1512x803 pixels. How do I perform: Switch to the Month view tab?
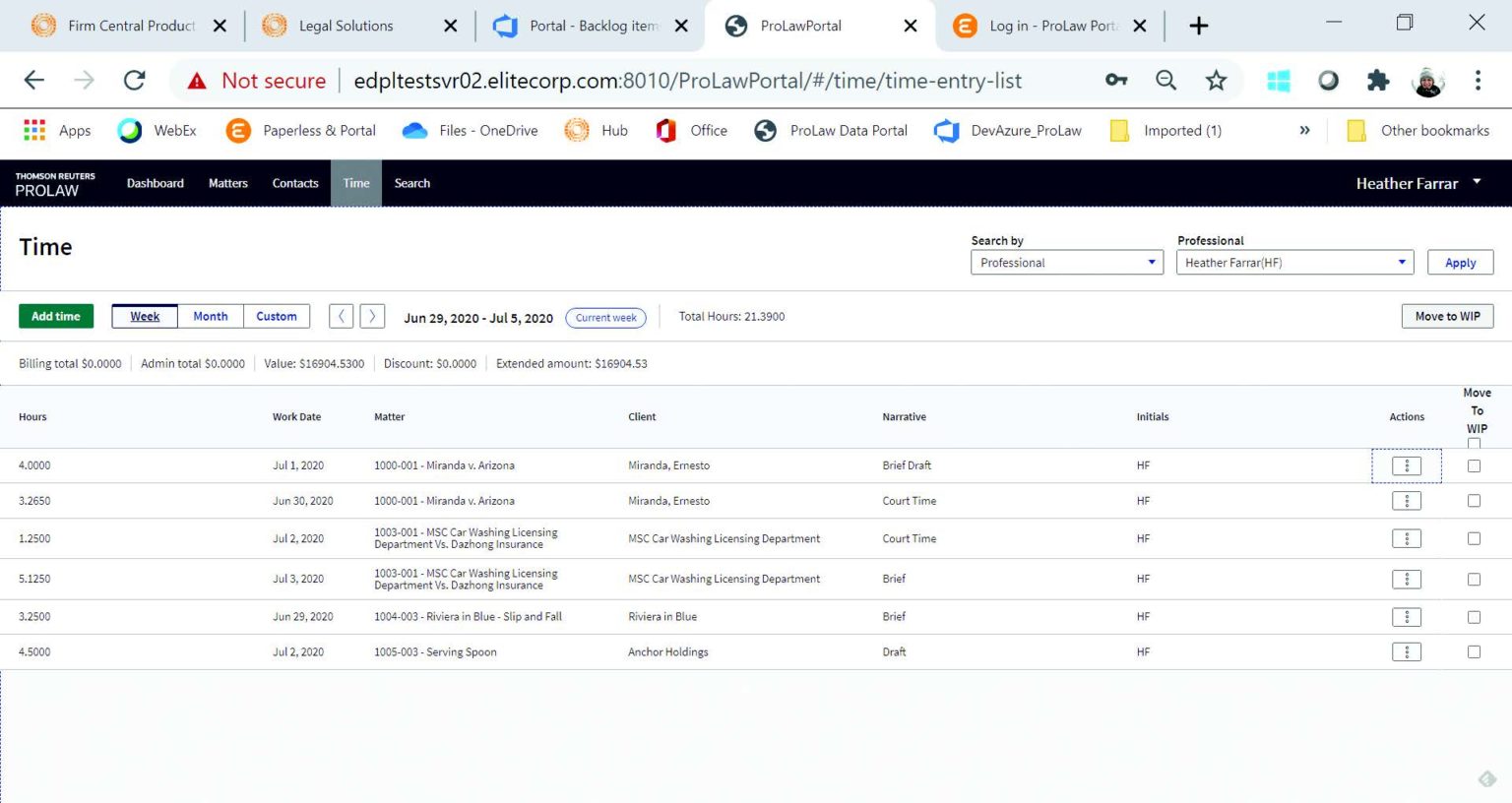pos(210,316)
